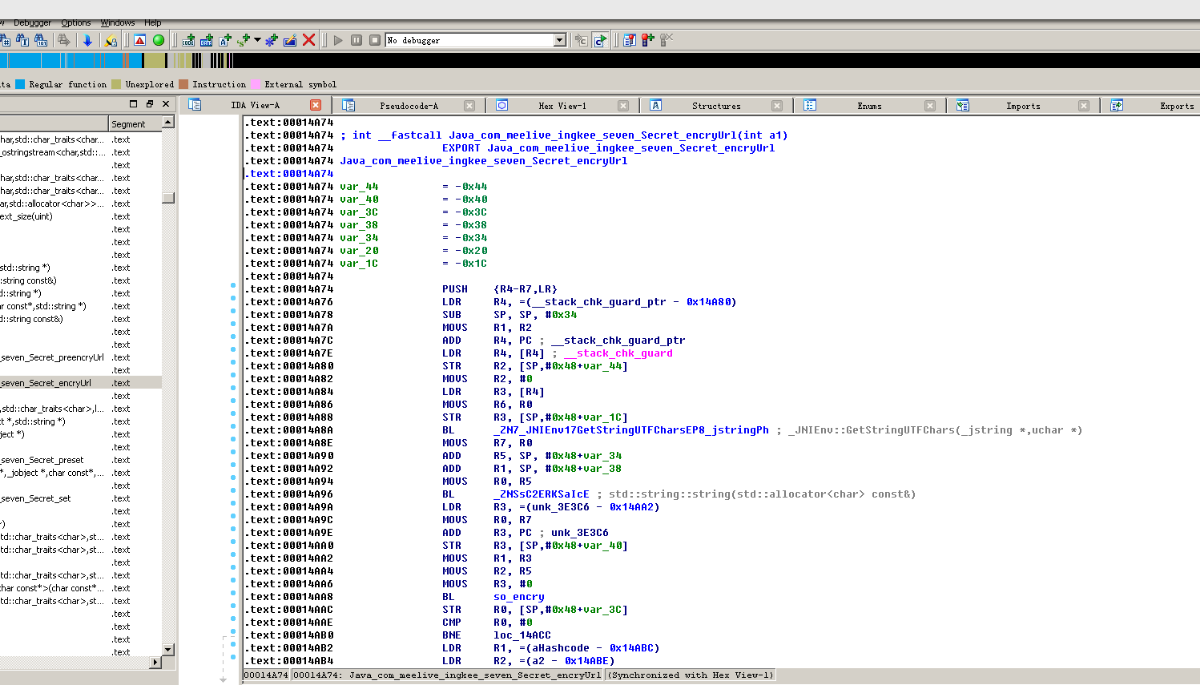Screen dimensions: 1200x685
Task: Click the terminate process stop icon
Action: coord(374,40)
